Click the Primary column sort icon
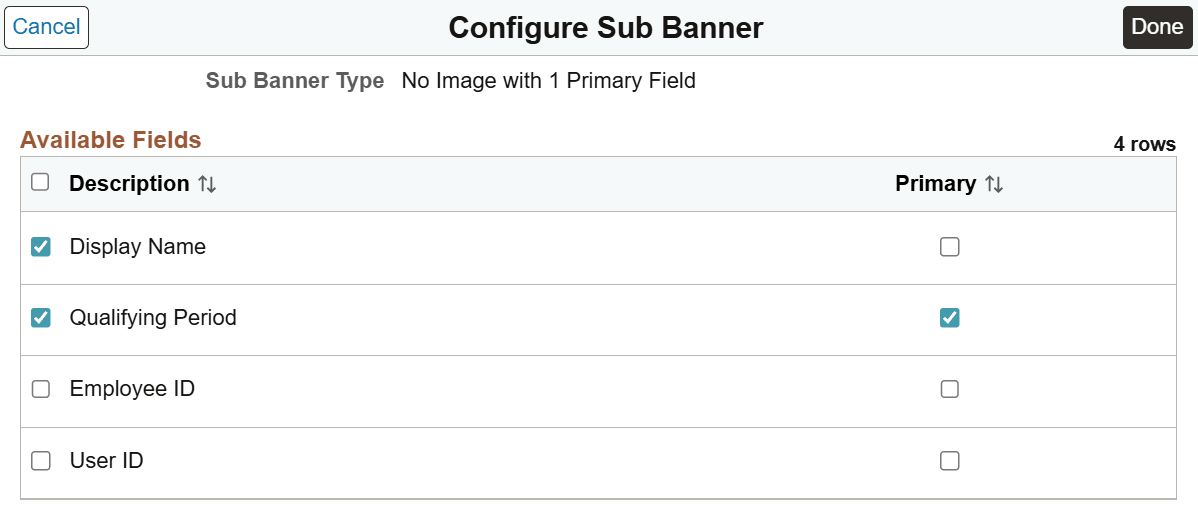The height and width of the screenshot is (521, 1198). [x=993, y=184]
